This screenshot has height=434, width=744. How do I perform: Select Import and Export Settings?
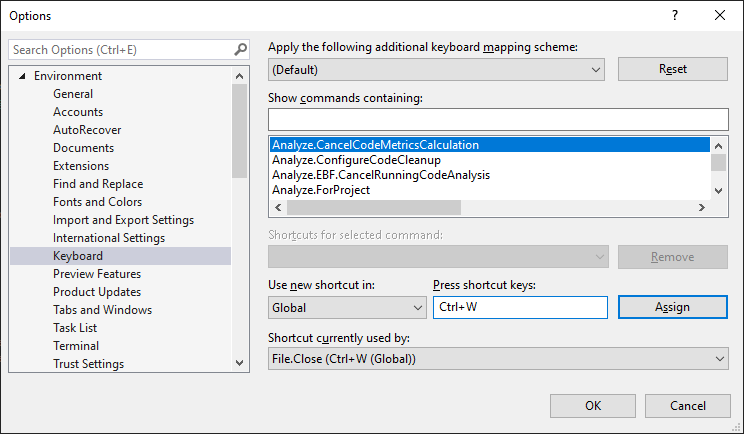pos(123,220)
